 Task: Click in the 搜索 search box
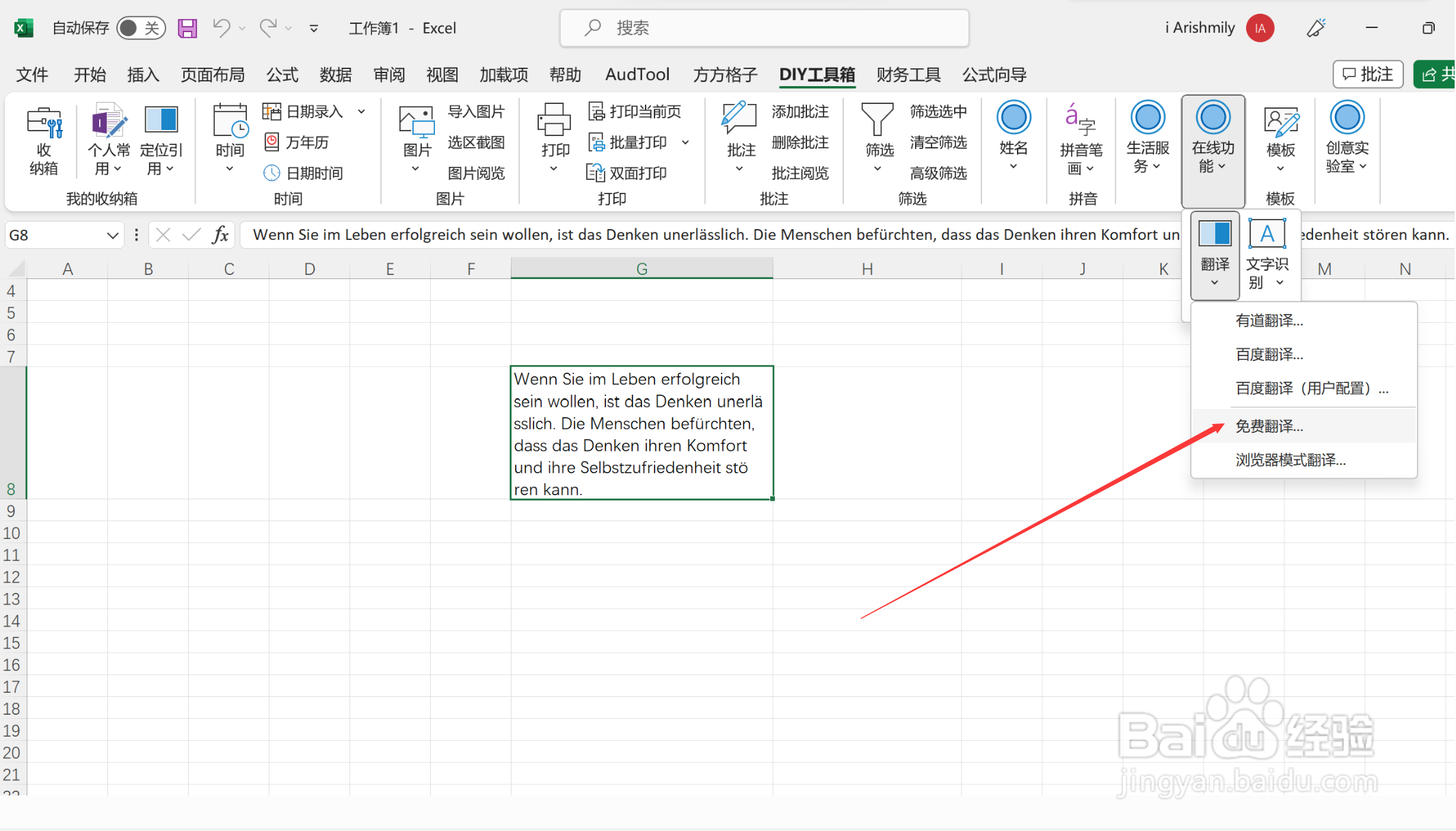click(x=764, y=28)
